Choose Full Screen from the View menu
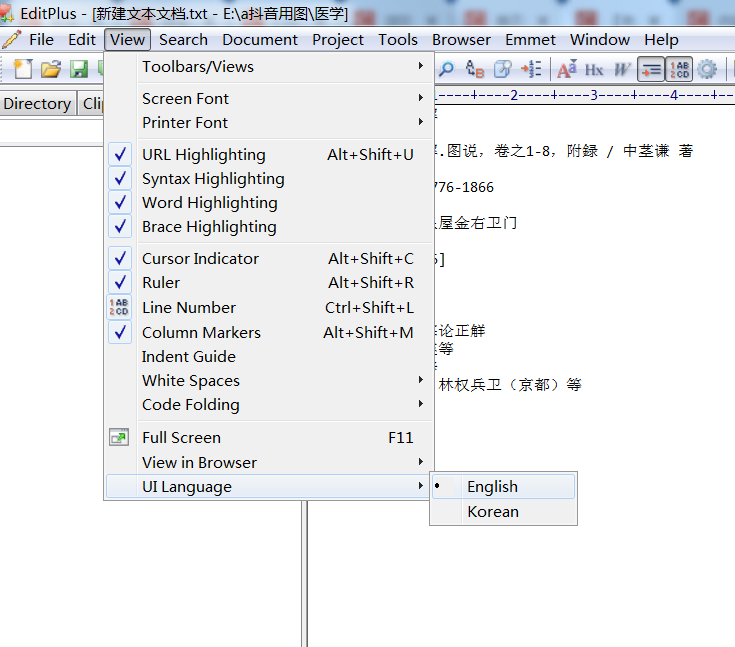 tap(181, 438)
